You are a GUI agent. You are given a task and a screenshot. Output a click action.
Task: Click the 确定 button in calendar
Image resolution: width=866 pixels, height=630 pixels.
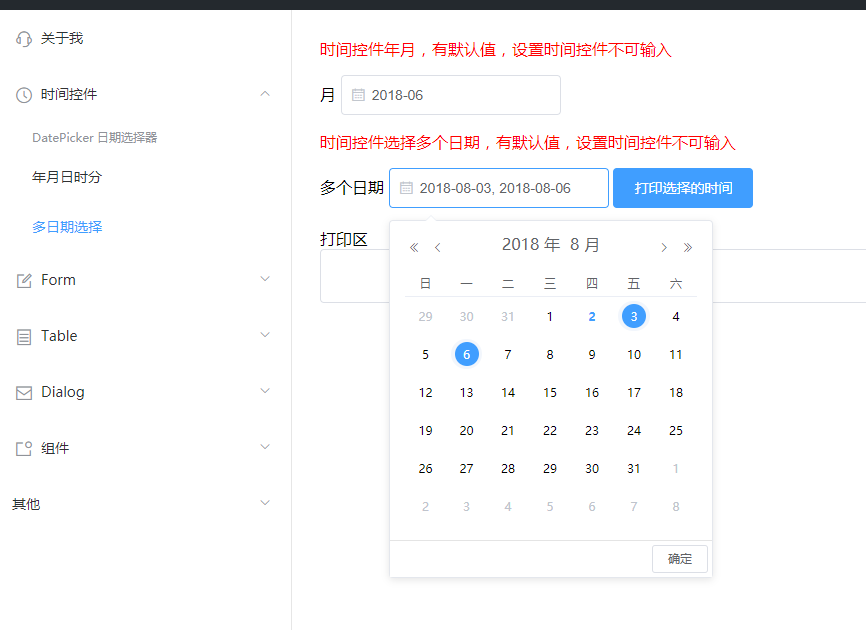(x=680, y=559)
